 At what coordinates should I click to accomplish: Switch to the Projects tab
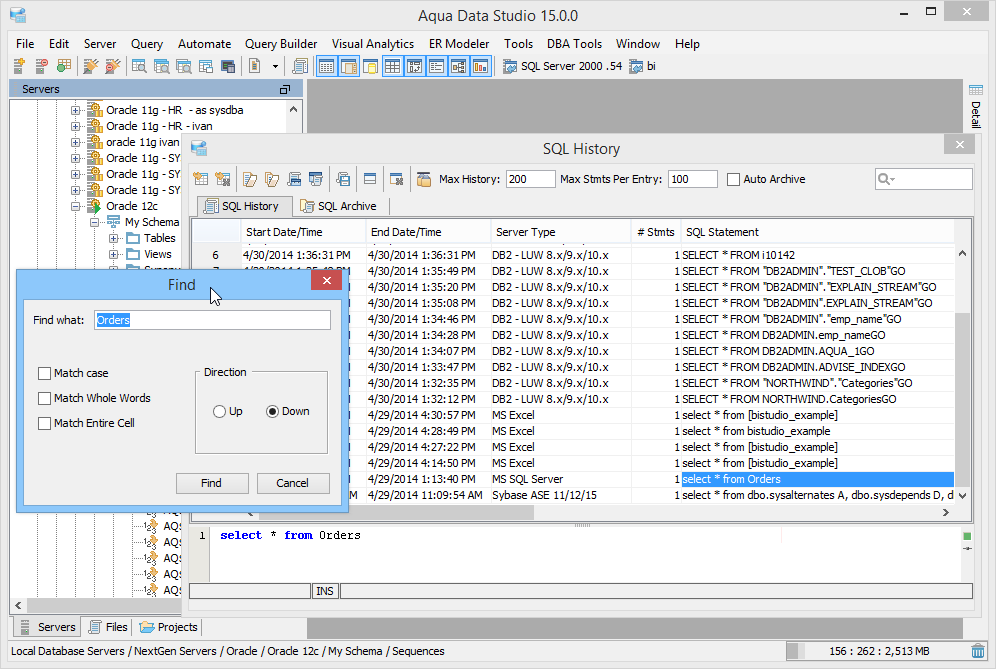point(169,627)
